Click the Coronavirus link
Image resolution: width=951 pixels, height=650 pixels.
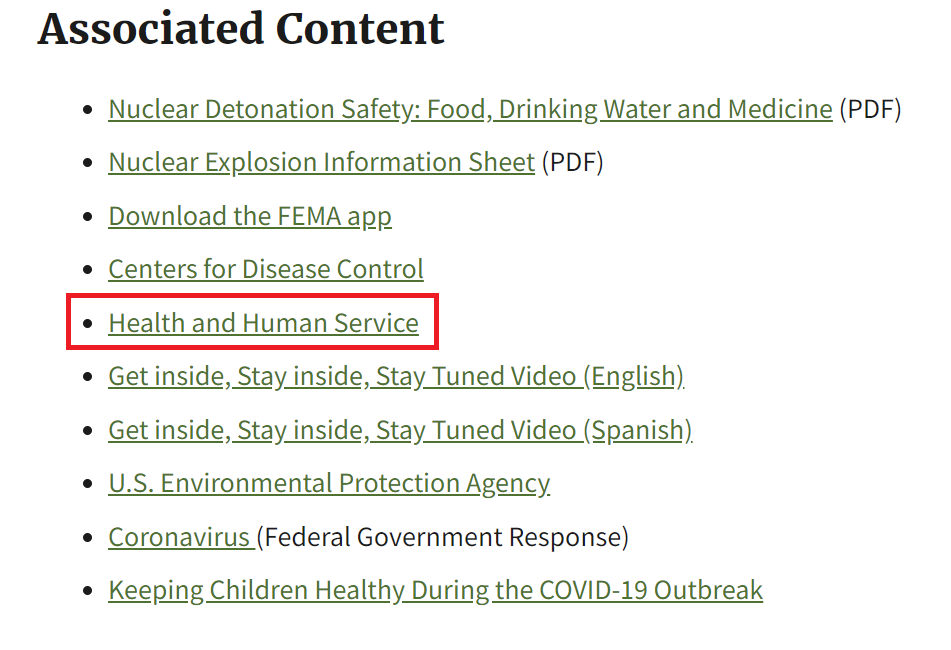[x=181, y=537]
